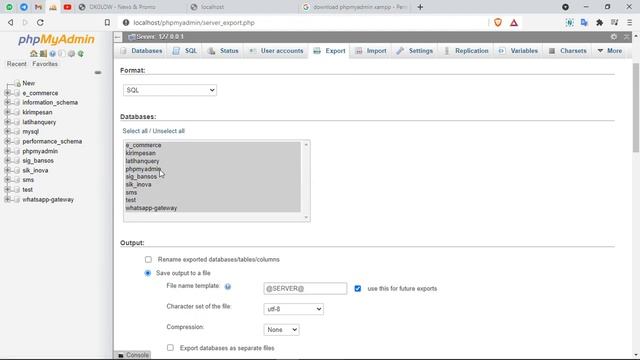Open the Variables tab
This screenshot has width=640, height=360.
(518, 51)
